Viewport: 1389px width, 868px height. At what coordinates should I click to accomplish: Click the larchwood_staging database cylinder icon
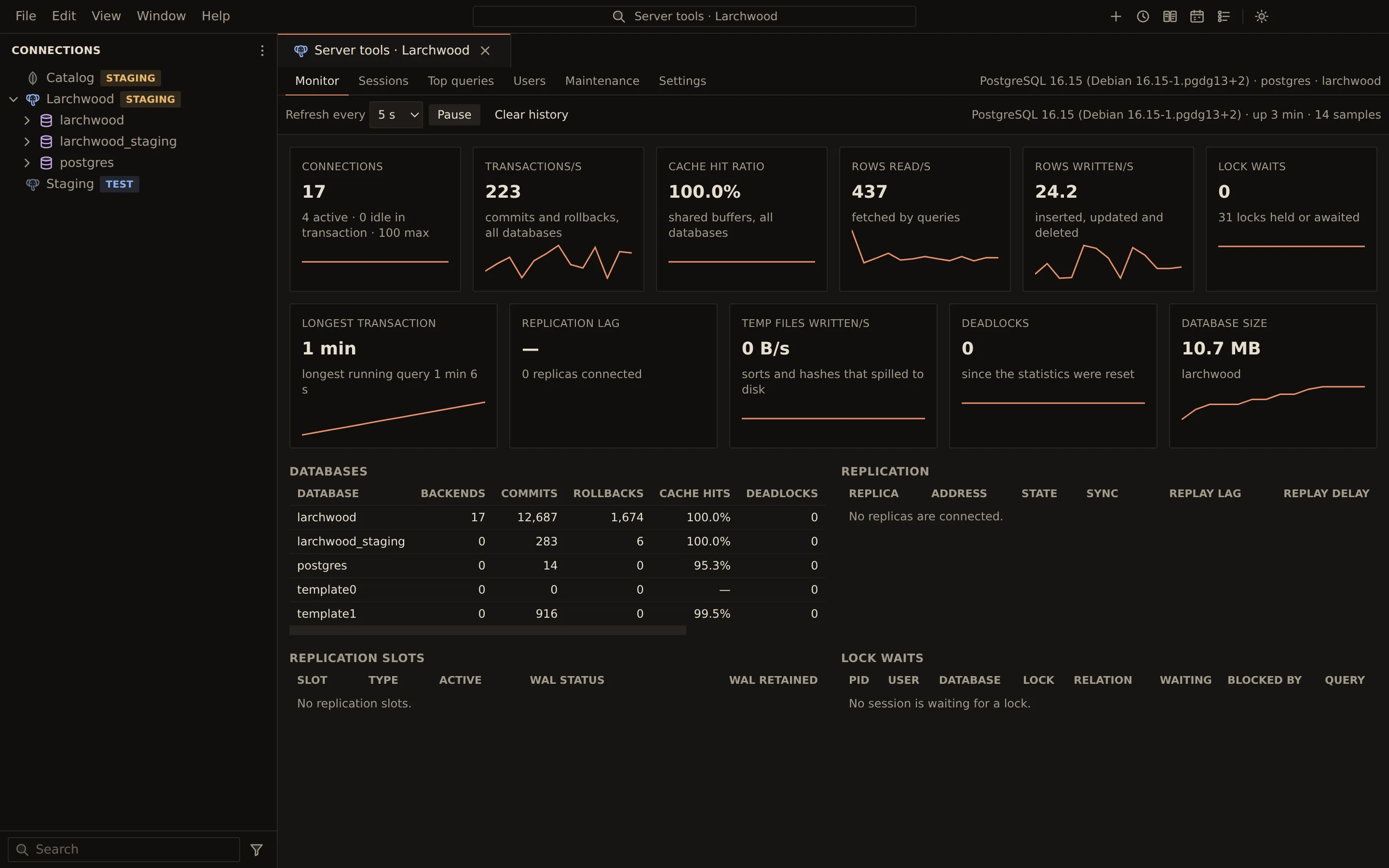(x=46, y=142)
